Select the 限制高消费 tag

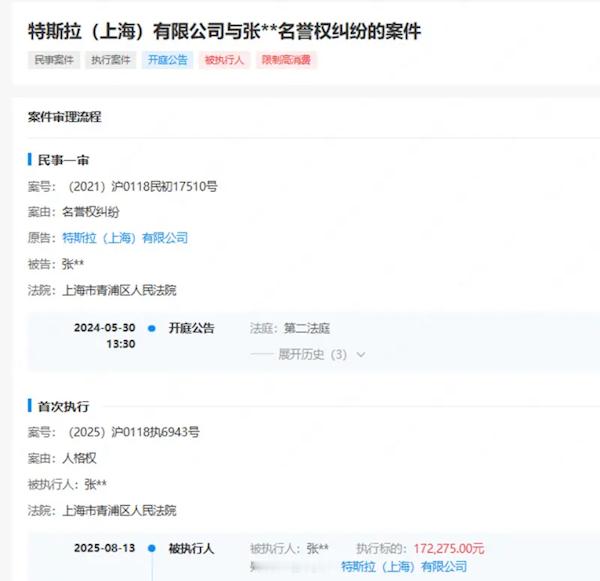pyautogui.click(x=286, y=60)
